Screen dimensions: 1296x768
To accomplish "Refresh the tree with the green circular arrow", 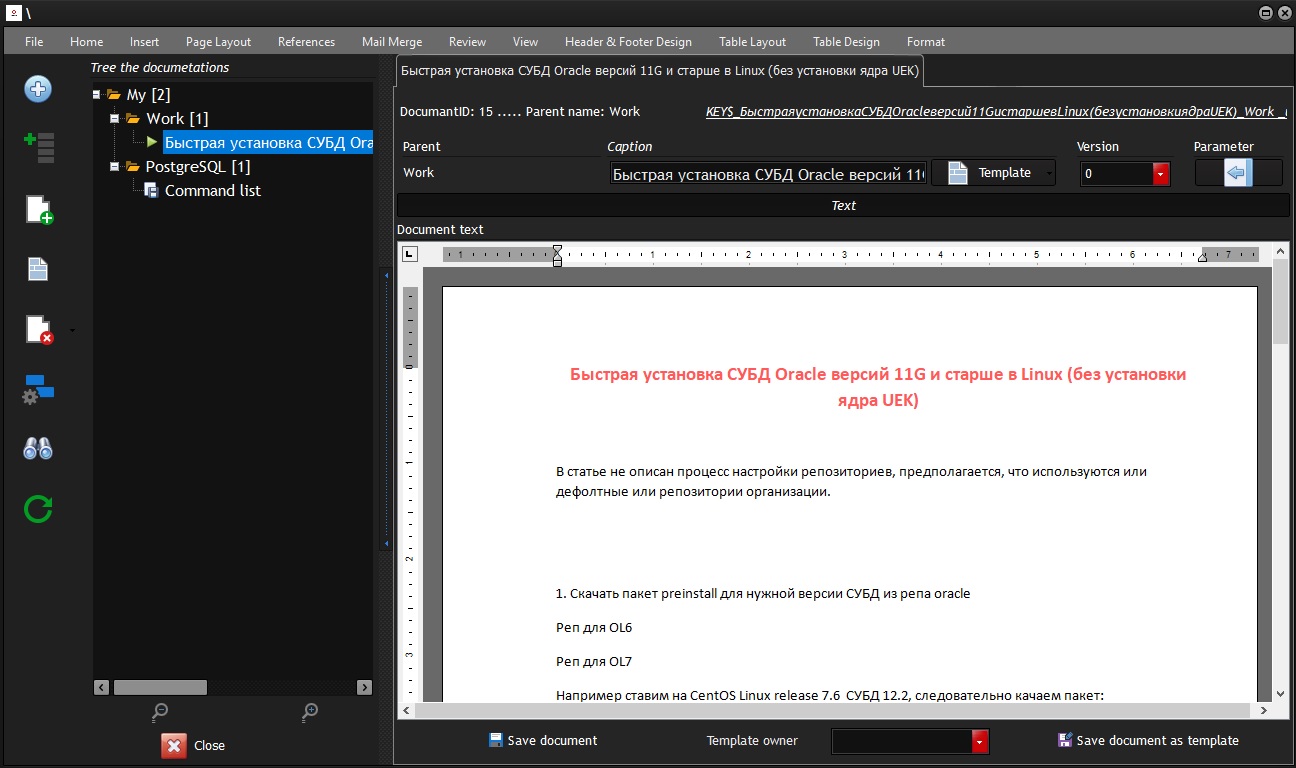I will (37, 509).
